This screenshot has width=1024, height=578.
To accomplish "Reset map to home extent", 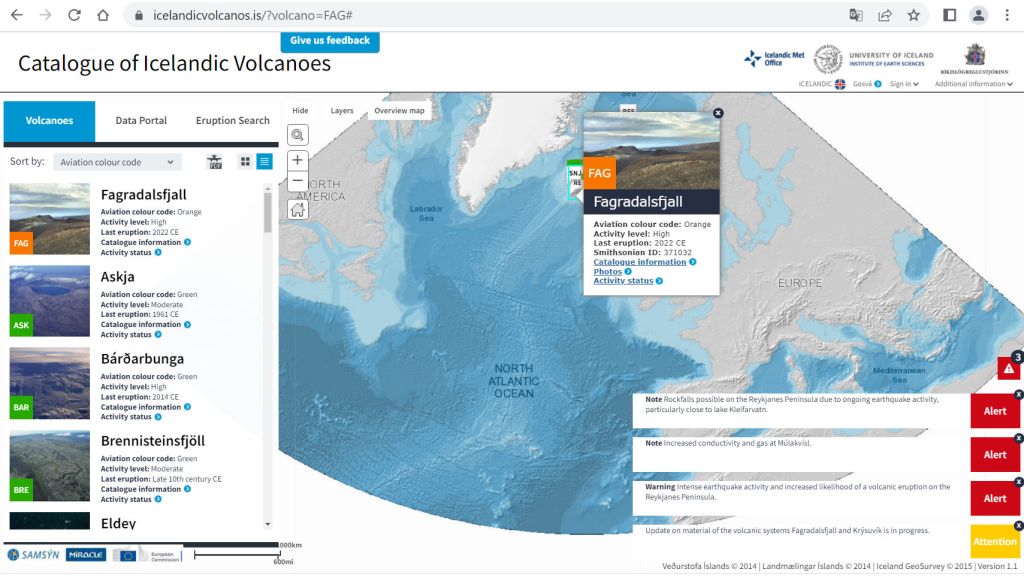I will tap(297, 209).
